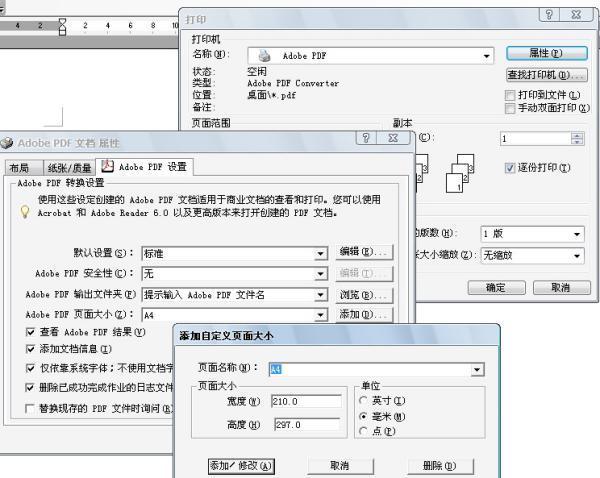Uncheck 查看 Adobe PDF 结果 checkbox

click(x=30, y=332)
